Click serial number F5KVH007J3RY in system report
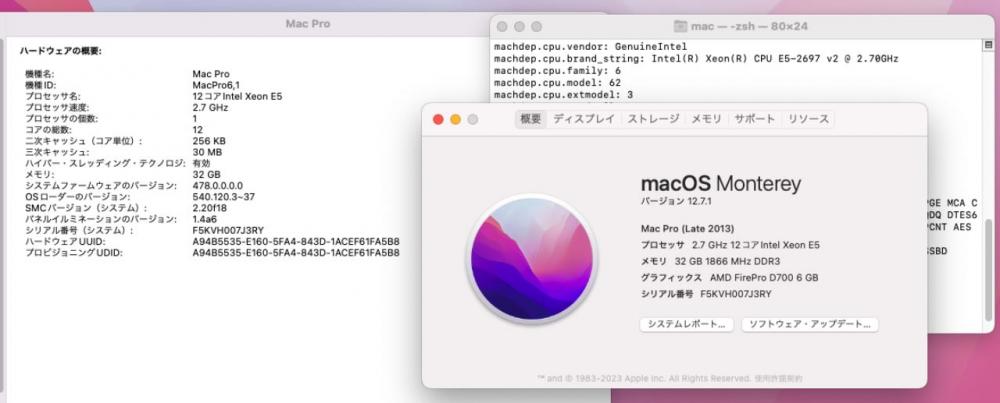 [x=228, y=230]
